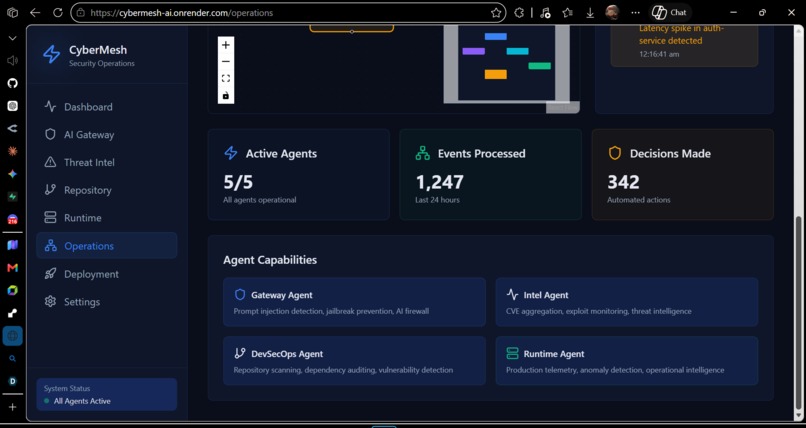Switch to the calendar 216 tab
The height and width of the screenshot is (428, 806).
coord(12,219)
